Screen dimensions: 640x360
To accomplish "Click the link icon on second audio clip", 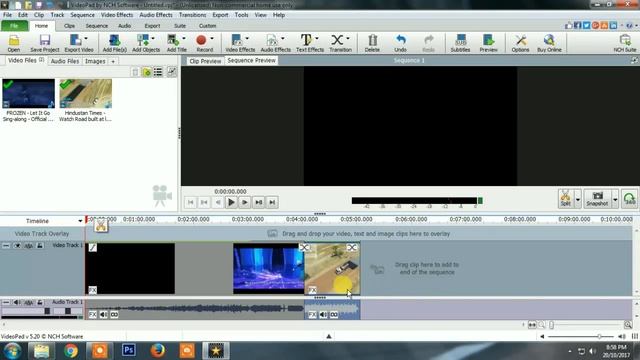I will tap(334, 314).
